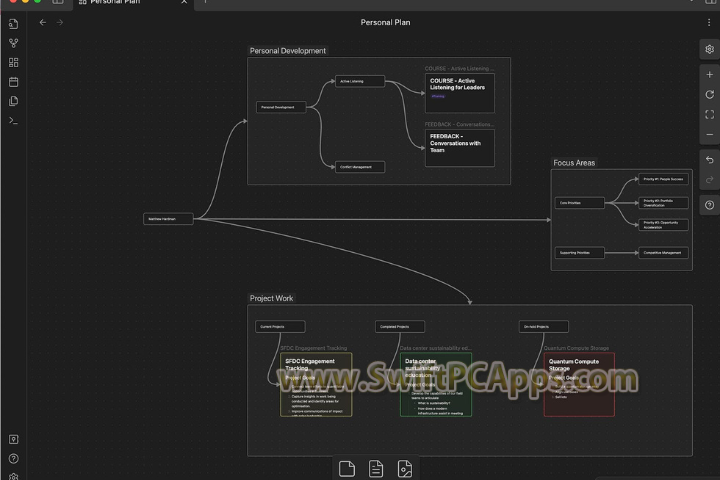Viewport: 720px width, 480px height.
Task: Select the Current Projects node
Action: coord(280,327)
